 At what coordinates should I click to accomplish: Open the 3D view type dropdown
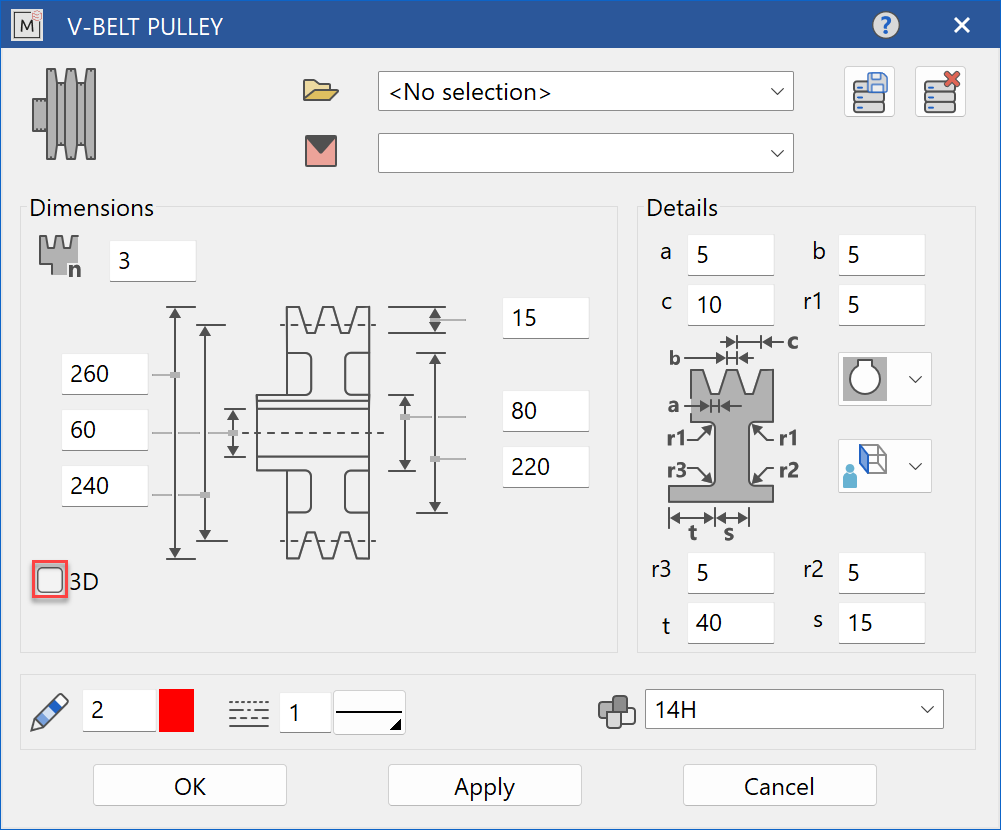coord(884,466)
